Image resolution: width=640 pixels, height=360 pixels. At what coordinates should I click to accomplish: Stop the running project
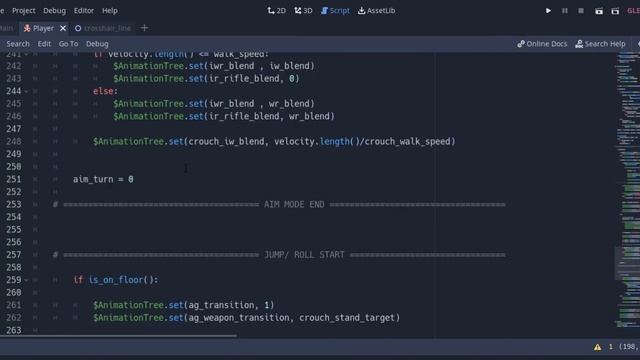581,11
